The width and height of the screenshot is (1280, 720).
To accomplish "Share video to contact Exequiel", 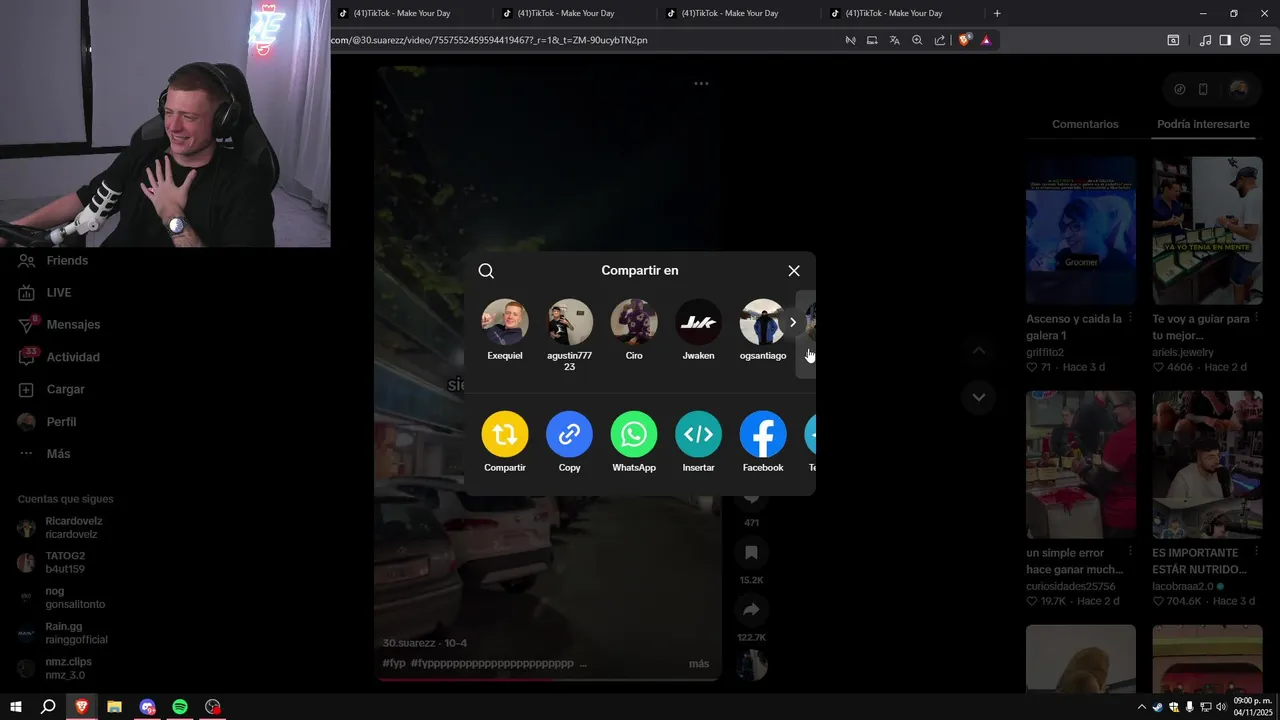I will [505, 330].
